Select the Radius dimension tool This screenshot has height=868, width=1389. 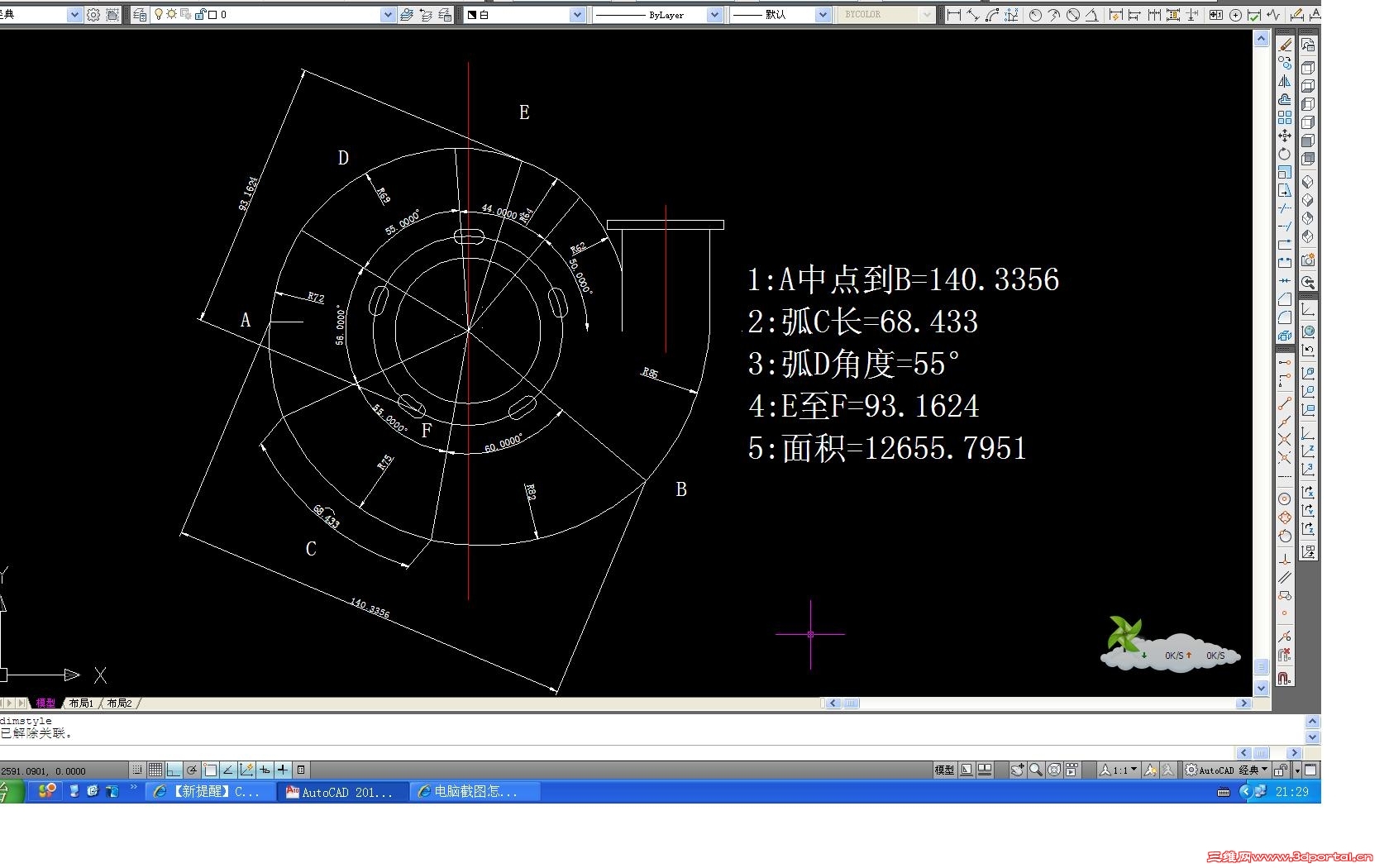tap(1035, 15)
